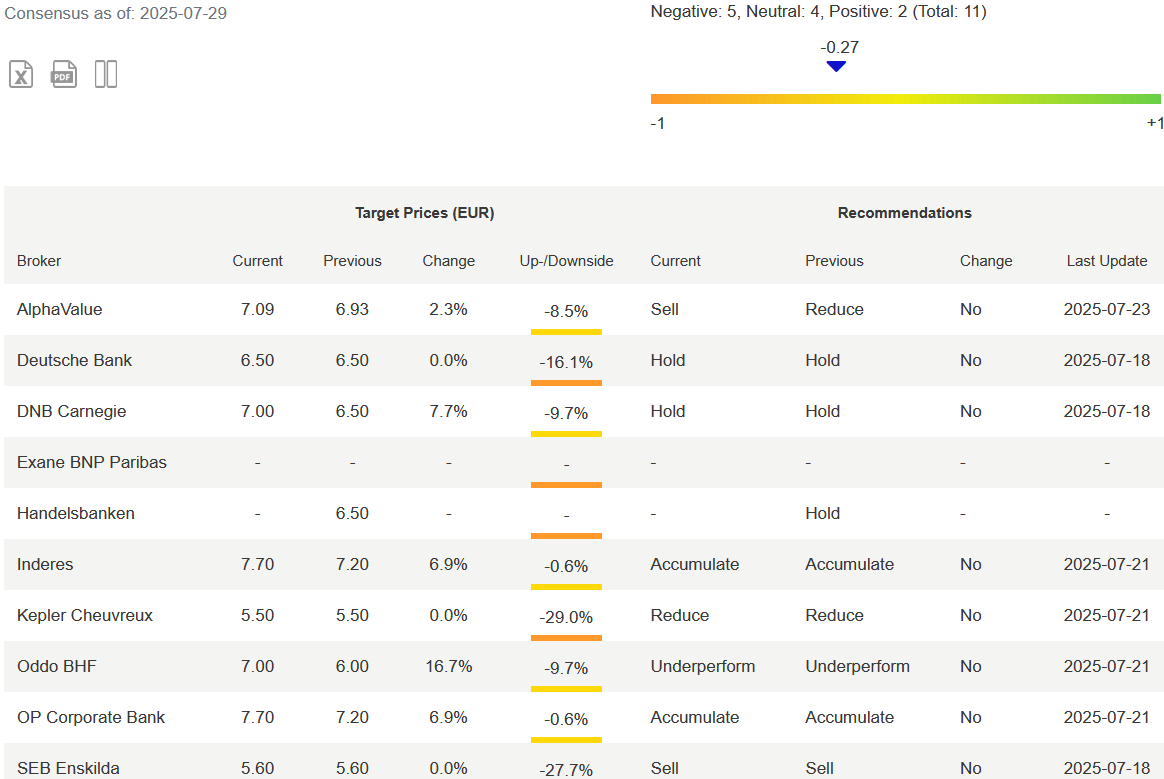Viewport: 1164px width, 779px height.
Task: Click Up-/Downside column header
Action: 566,261
